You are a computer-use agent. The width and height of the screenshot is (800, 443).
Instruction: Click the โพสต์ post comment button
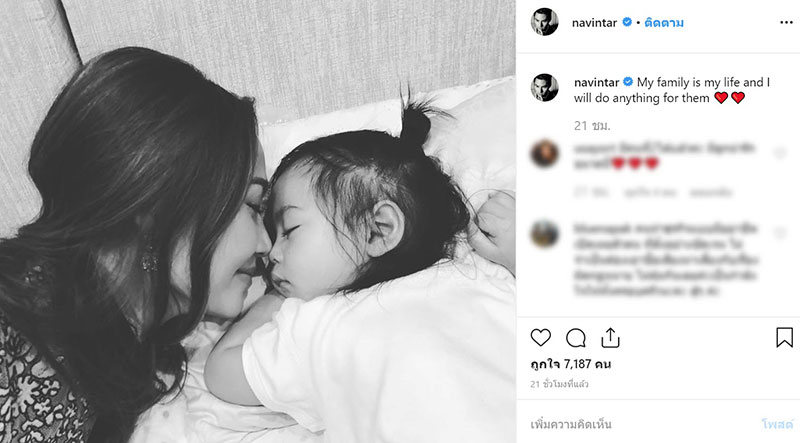(x=778, y=424)
